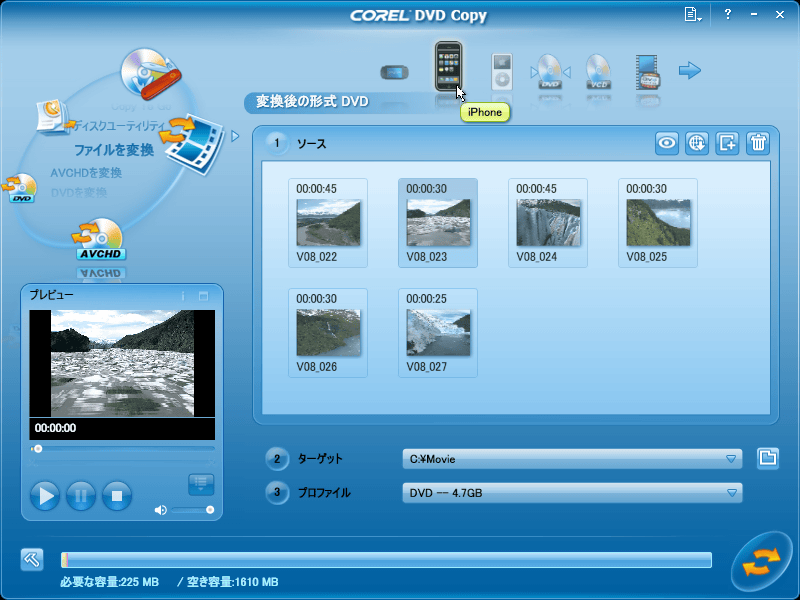Click the 必要な容量:225 MB text

tap(110, 582)
